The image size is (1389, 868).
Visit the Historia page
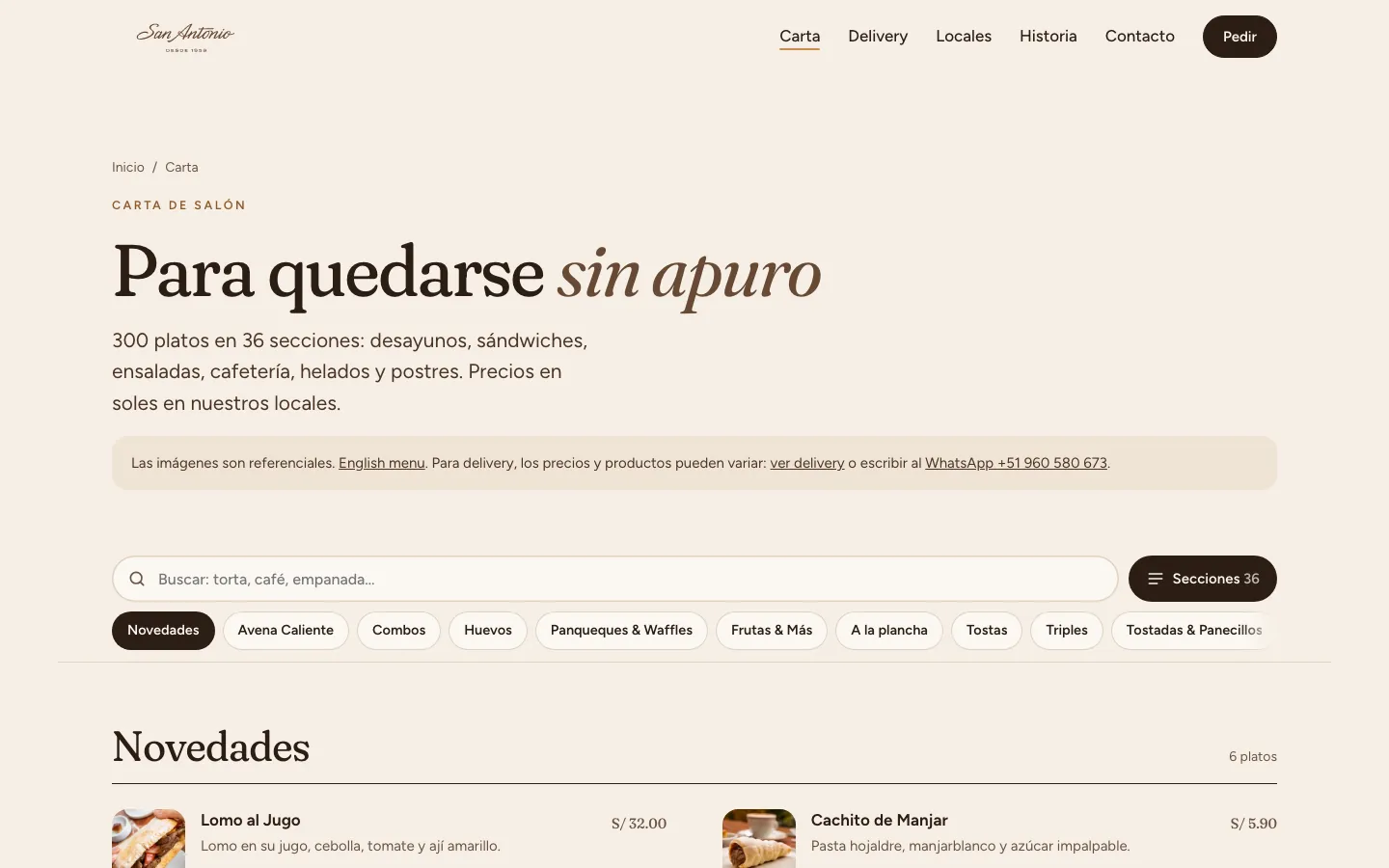(1049, 37)
